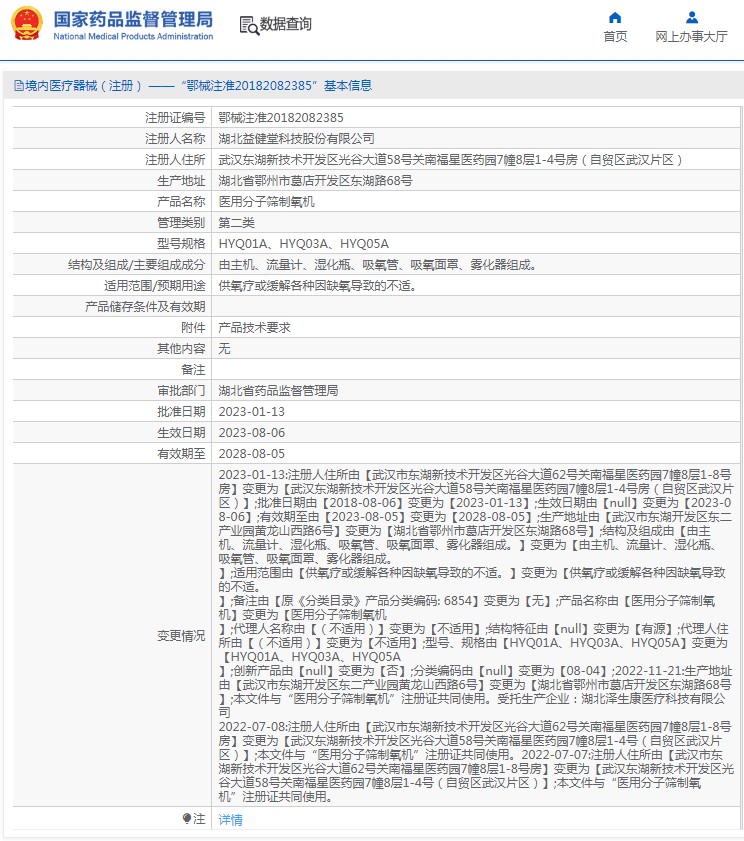Image resolution: width=744 pixels, height=841 pixels.
Task: Click the 湖北省药品监督管理局 approval department cell
Action: tap(477, 390)
